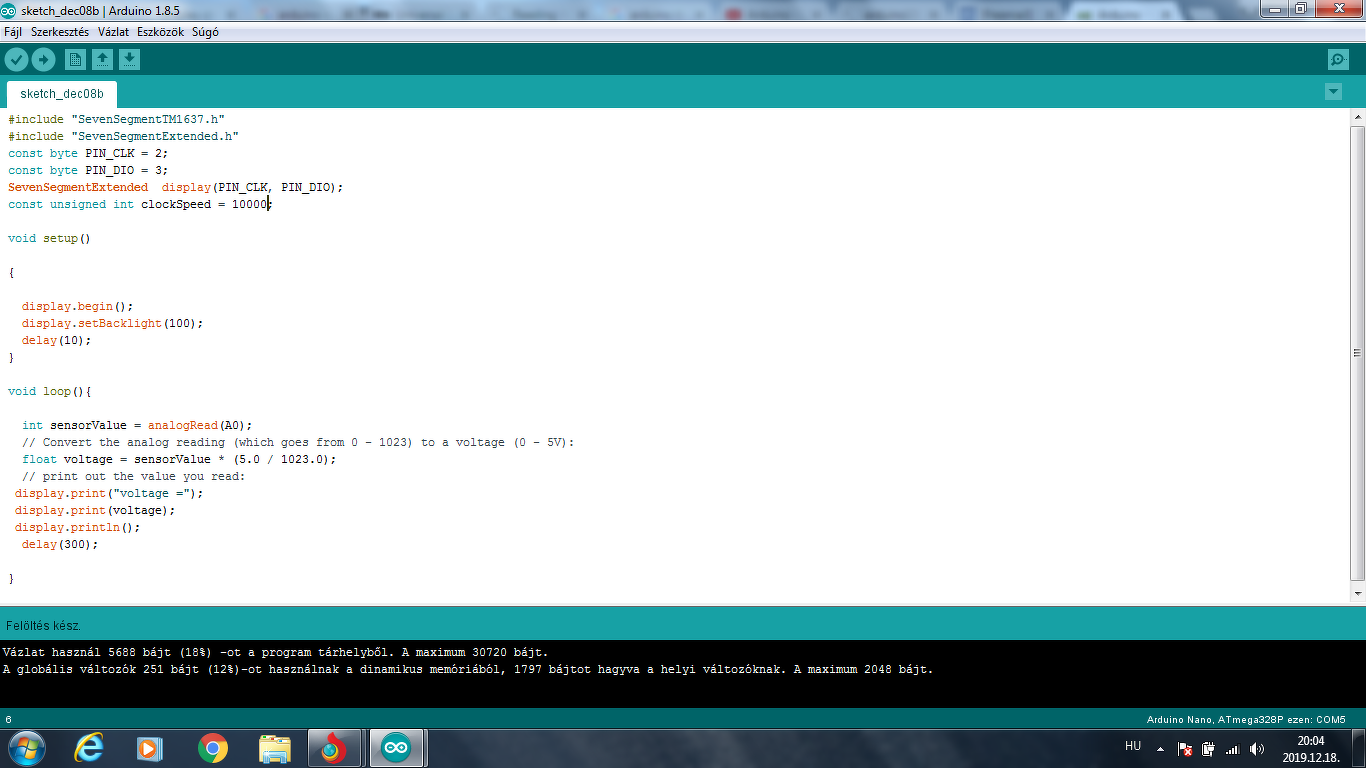
Task: Select the sketch_dec08b tab
Action: coord(62,94)
